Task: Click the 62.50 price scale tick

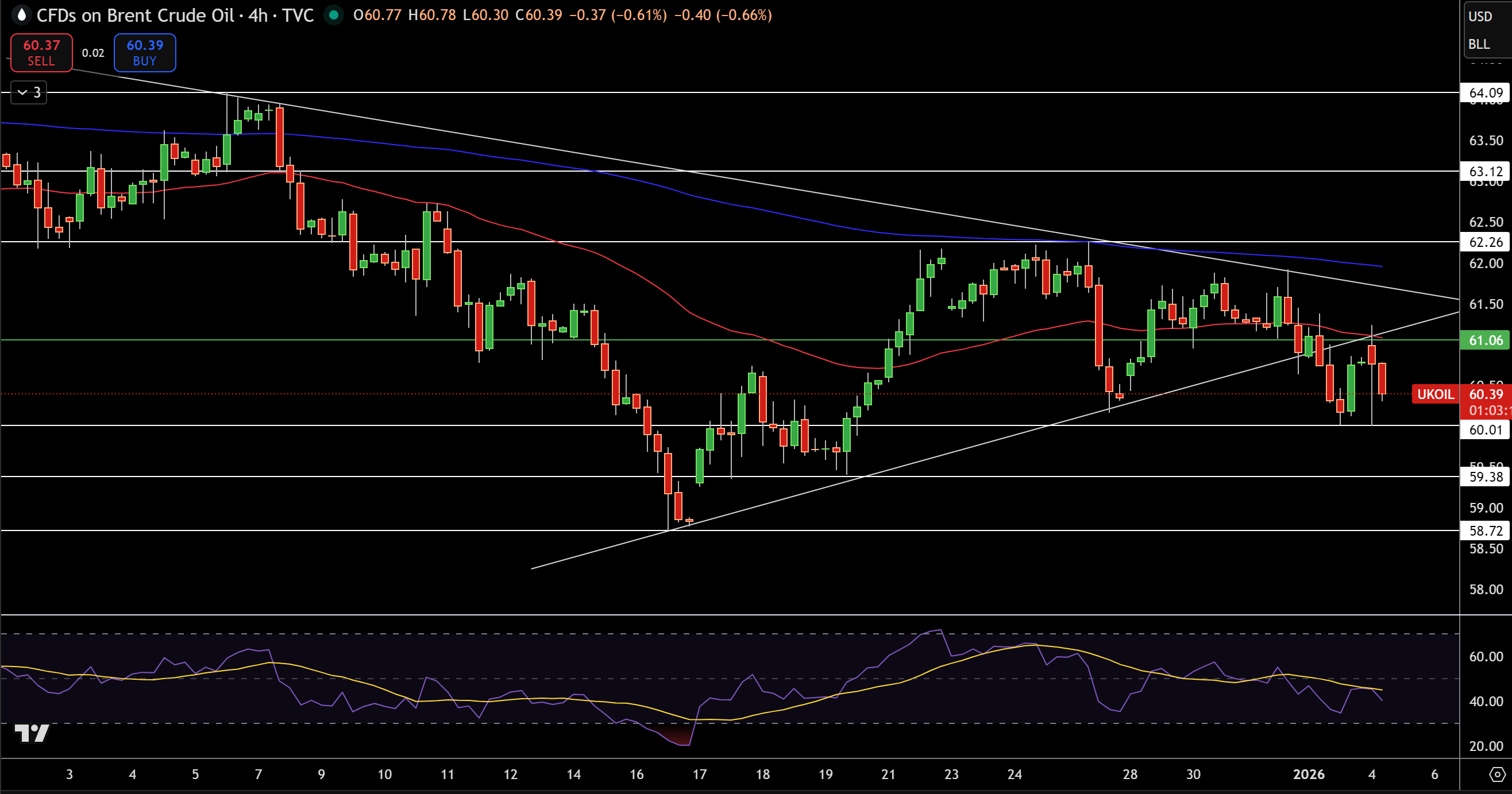Action: tap(1486, 222)
